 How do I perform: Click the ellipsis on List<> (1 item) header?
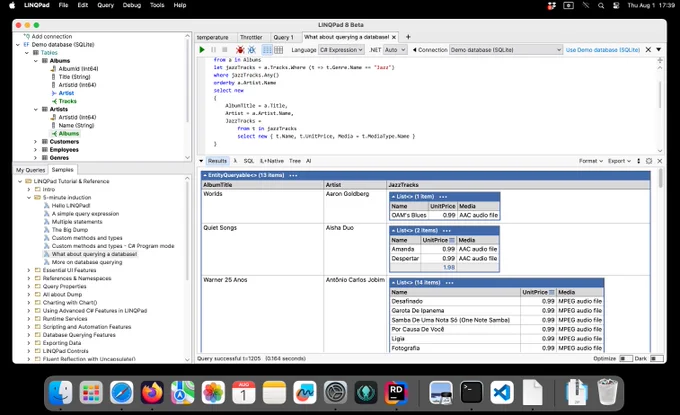click(x=443, y=196)
